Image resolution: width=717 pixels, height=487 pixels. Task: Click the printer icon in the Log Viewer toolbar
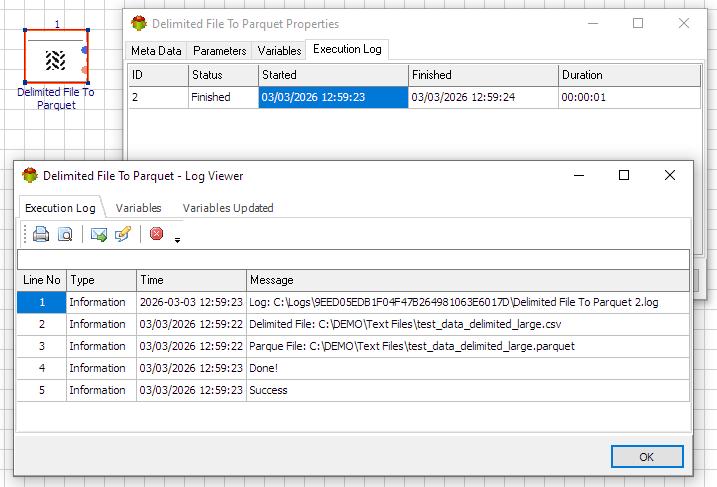[x=41, y=234]
